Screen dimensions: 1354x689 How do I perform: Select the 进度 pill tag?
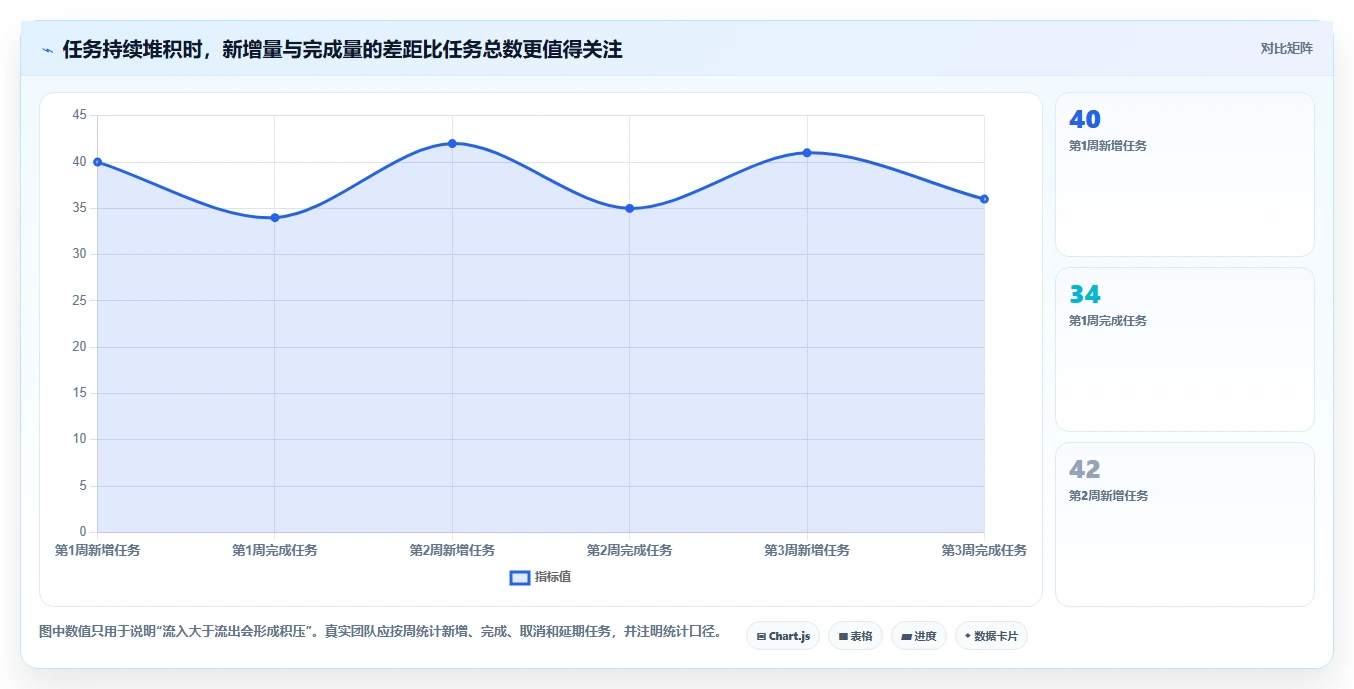pyautogui.click(x=918, y=636)
